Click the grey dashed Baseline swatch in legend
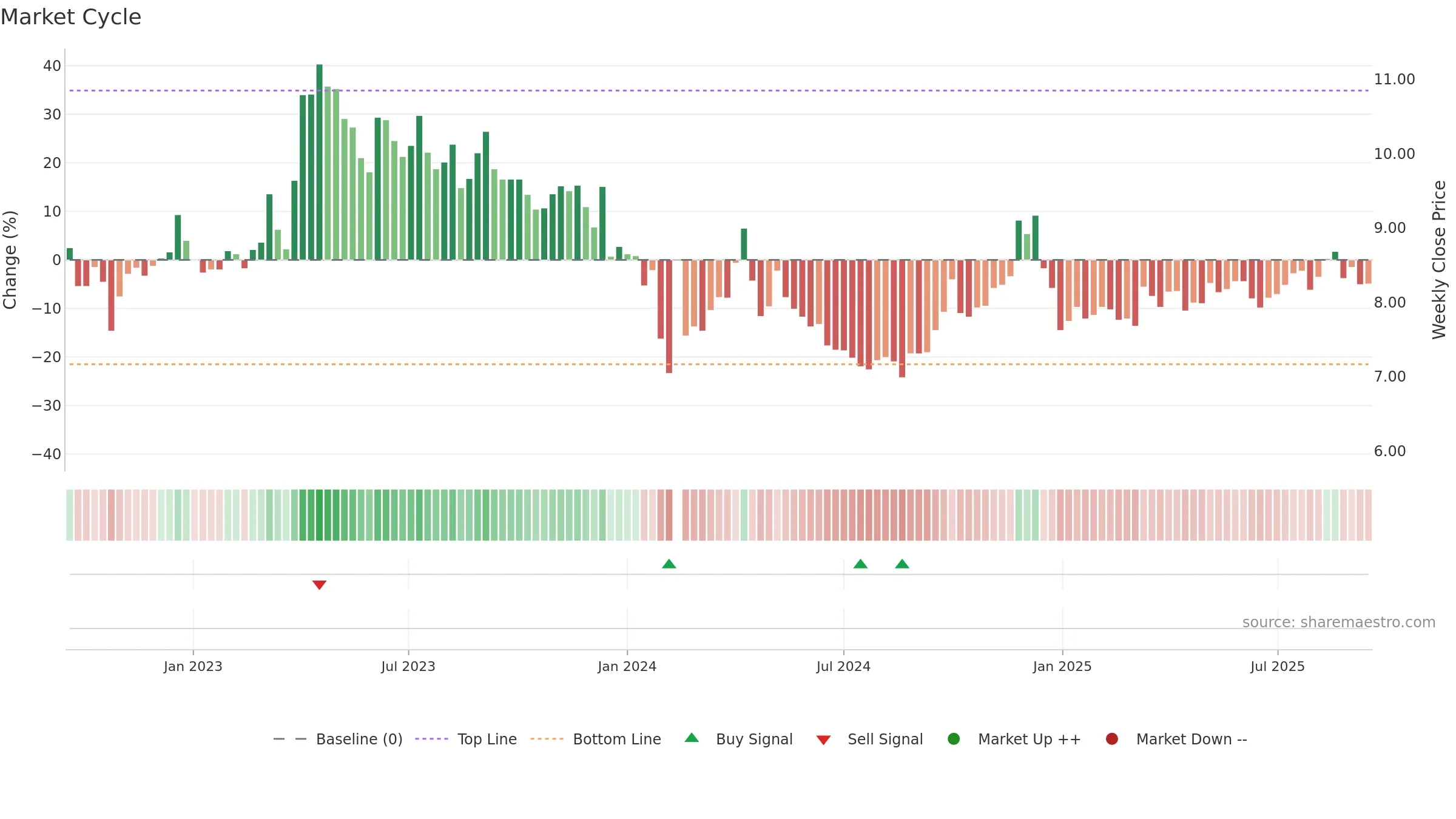This screenshot has height=819, width=1456. tap(289, 739)
